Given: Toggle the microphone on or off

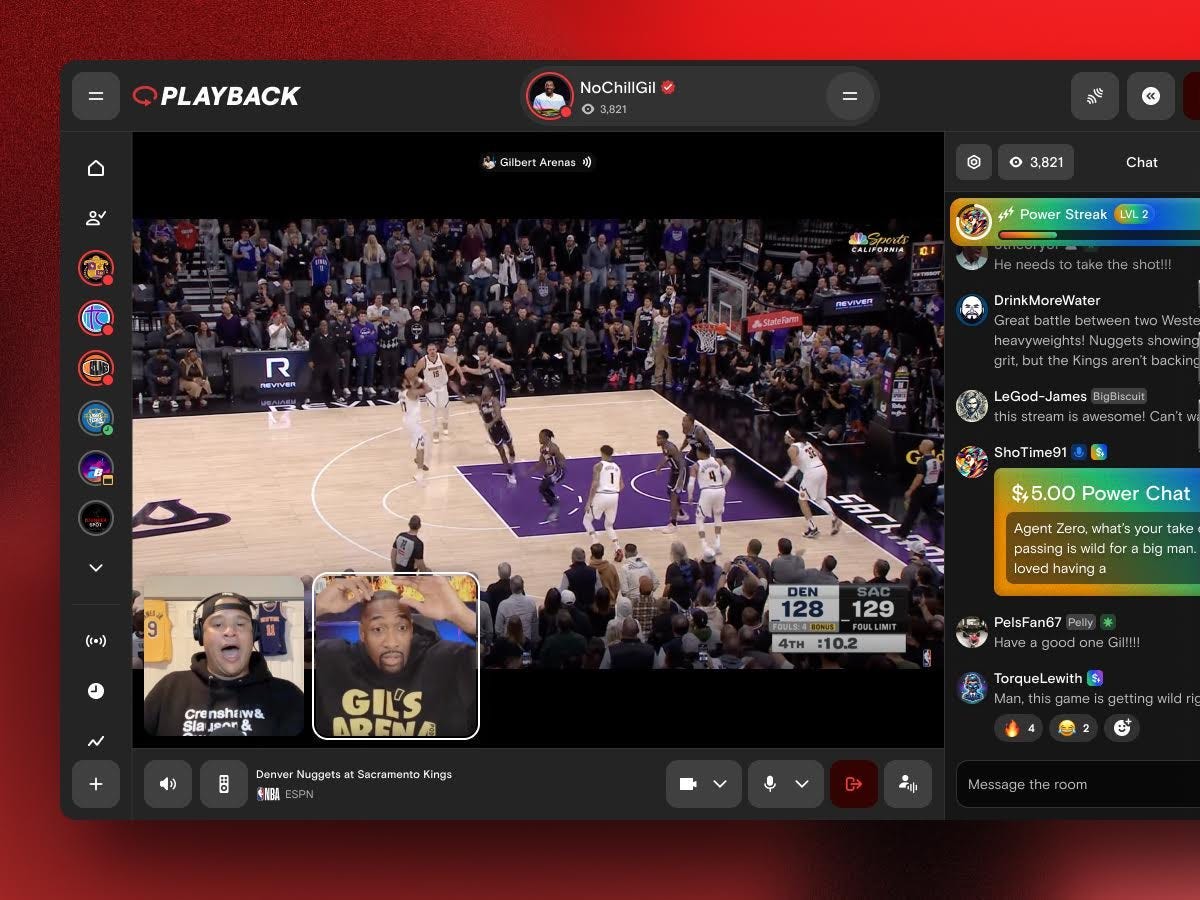Looking at the screenshot, I should (770, 784).
